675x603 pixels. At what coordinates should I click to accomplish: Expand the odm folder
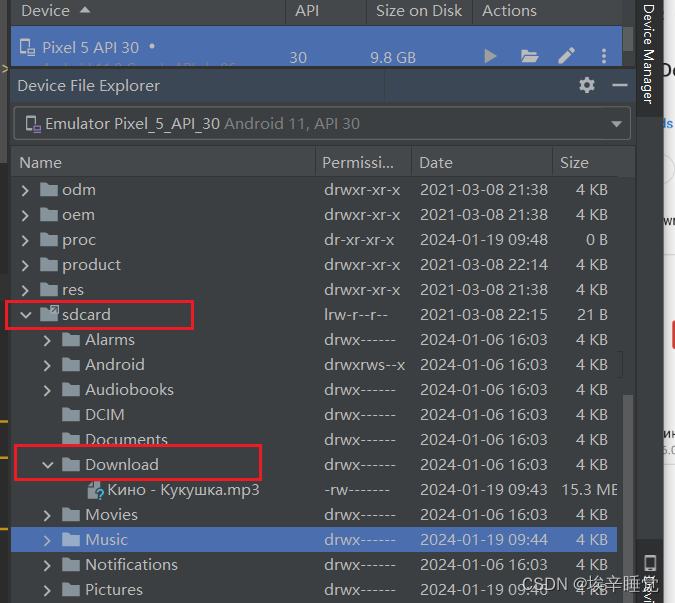[25, 190]
